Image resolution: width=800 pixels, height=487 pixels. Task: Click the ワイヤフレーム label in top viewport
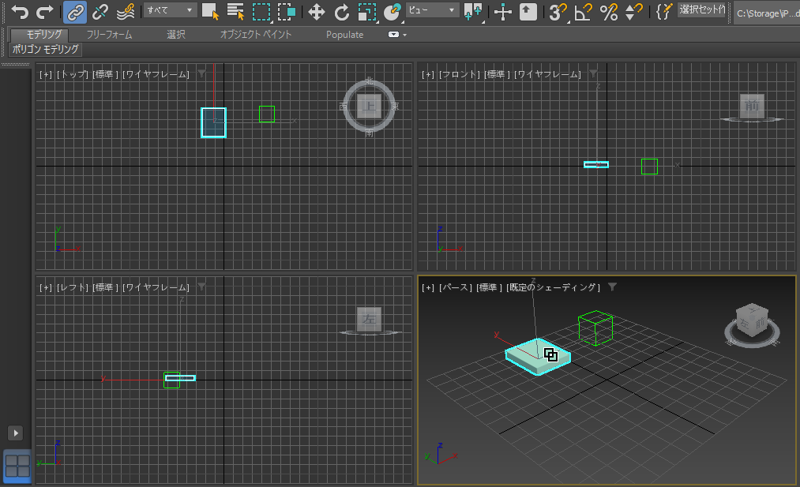click(x=157, y=74)
